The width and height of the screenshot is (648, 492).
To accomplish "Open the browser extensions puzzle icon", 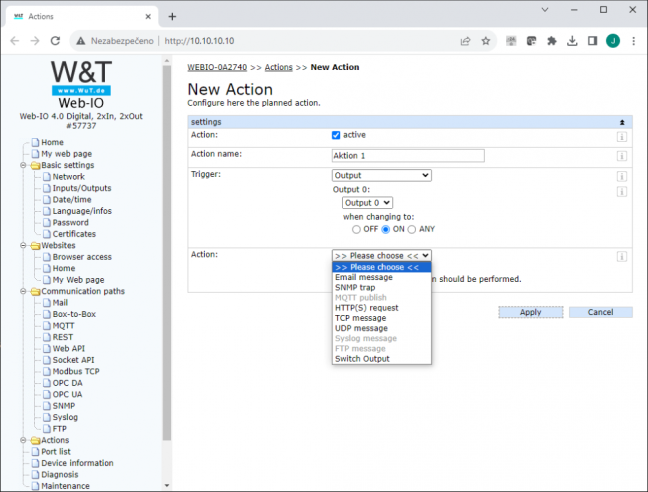I will pyautogui.click(x=552, y=41).
